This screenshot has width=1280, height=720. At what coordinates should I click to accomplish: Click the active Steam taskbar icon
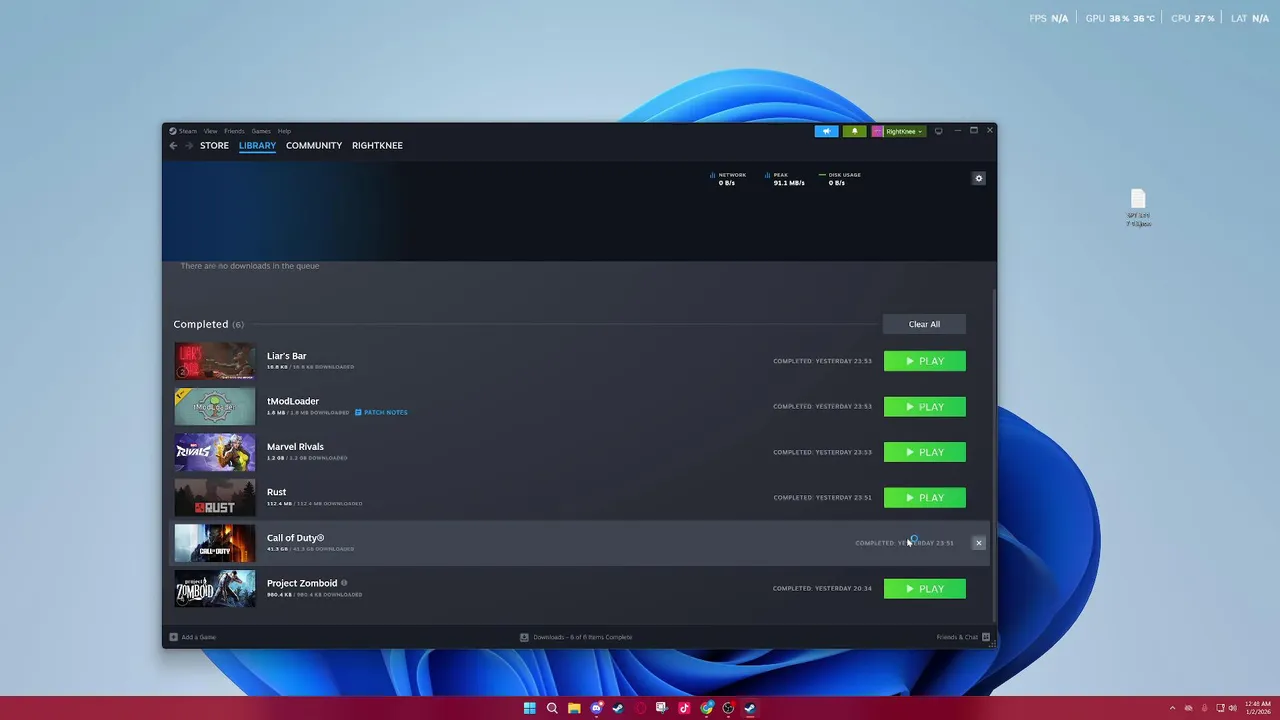[750, 708]
